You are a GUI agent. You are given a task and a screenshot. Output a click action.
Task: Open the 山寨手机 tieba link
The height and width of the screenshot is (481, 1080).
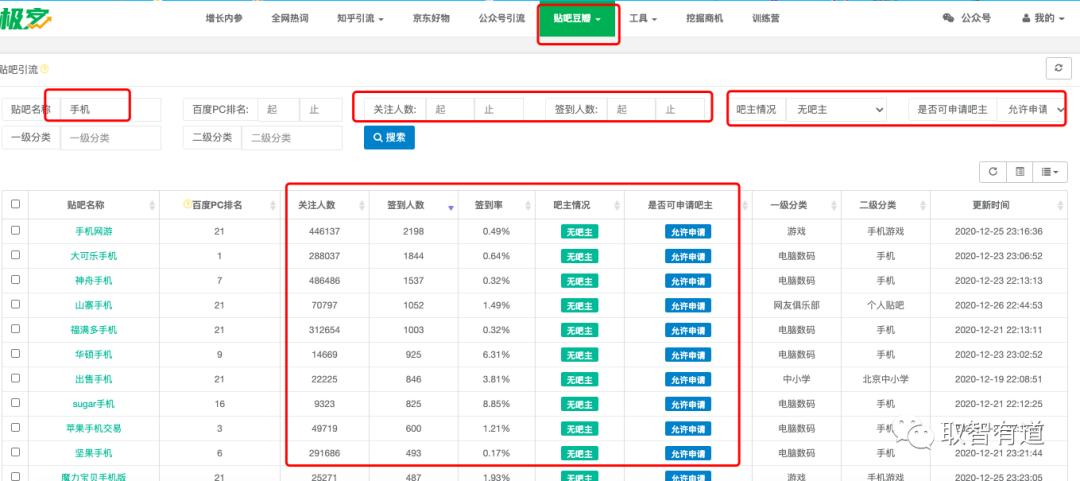click(94, 305)
